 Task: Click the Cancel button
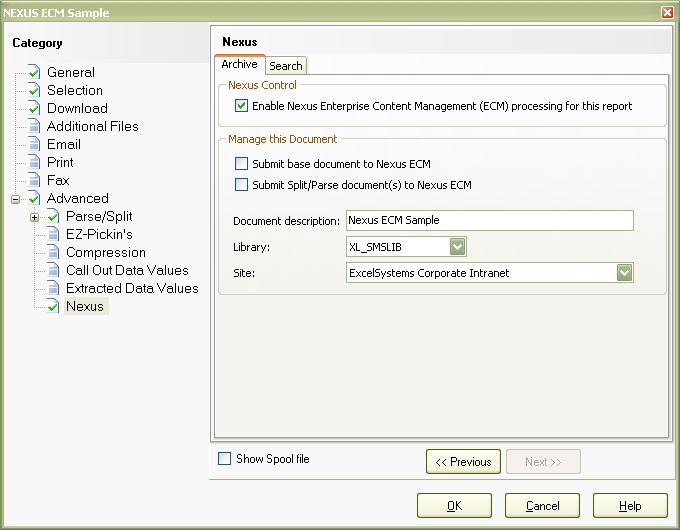(543, 506)
